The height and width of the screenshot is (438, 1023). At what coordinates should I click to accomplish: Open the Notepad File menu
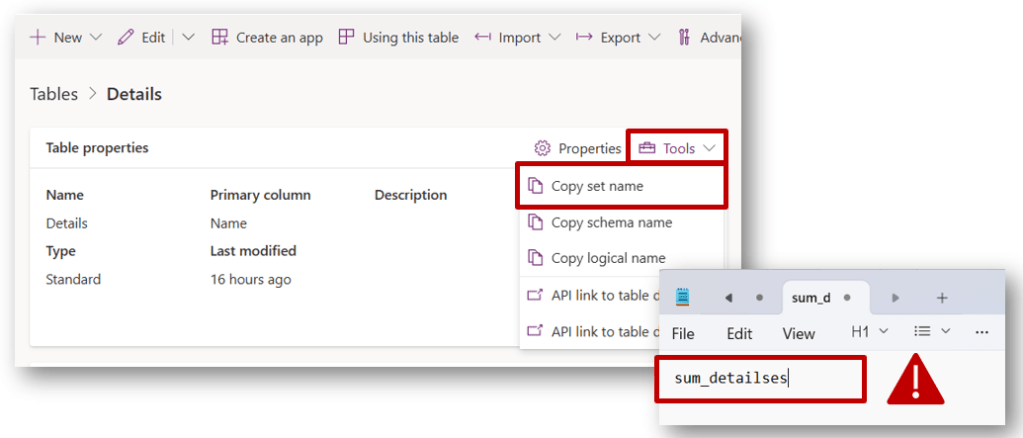pos(683,333)
